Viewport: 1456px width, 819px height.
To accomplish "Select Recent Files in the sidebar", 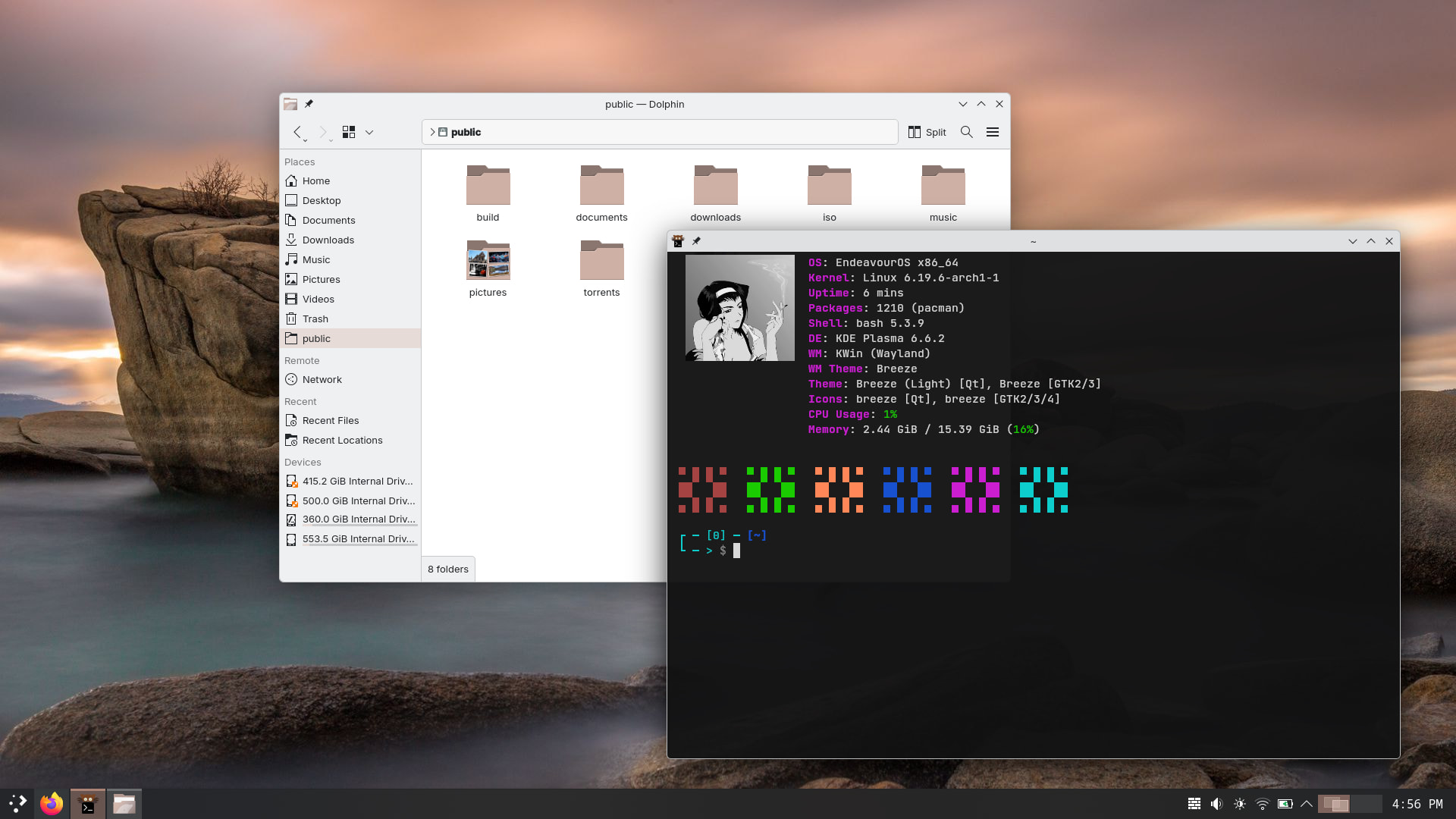I will point(330,420).
